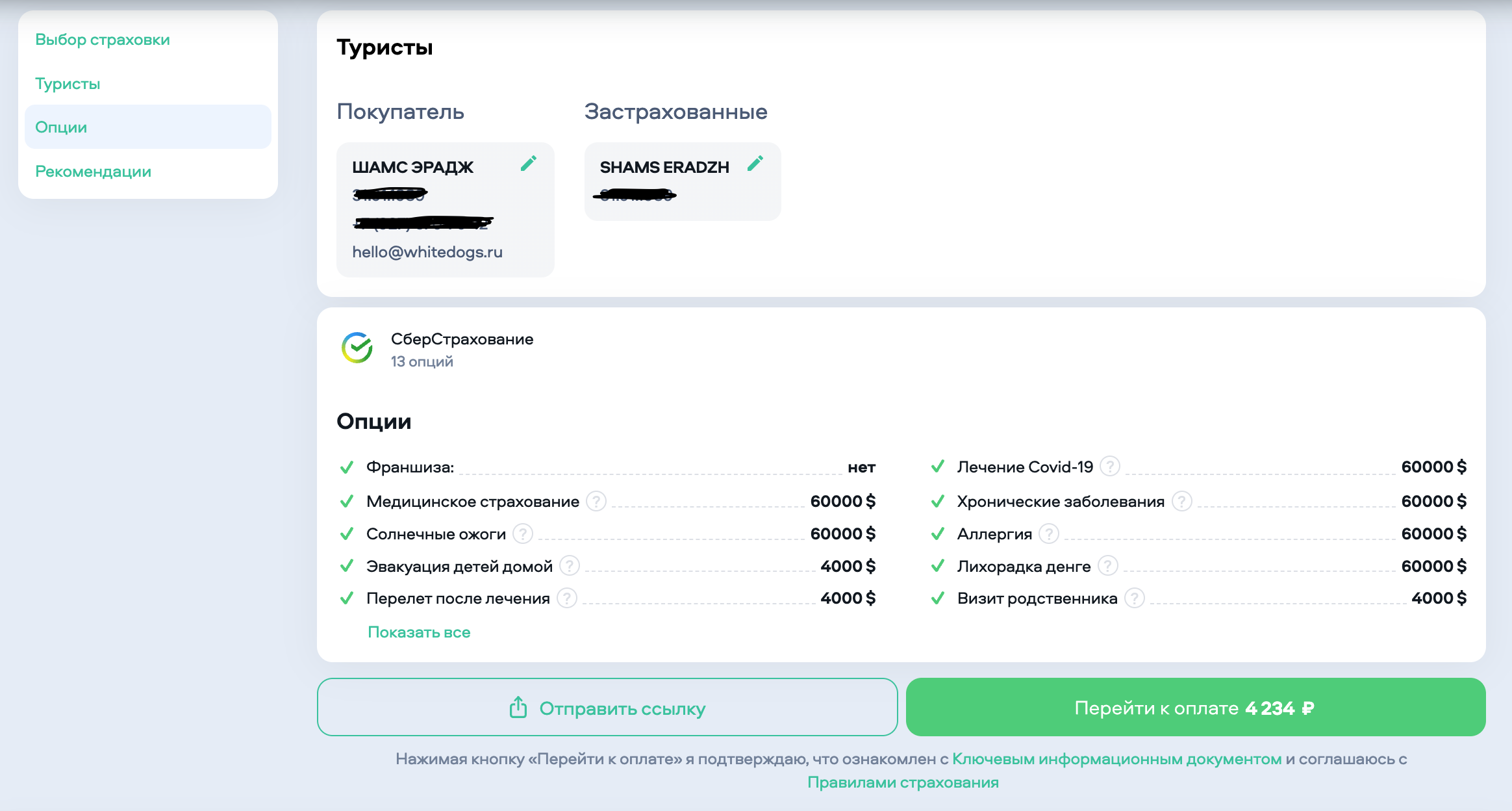Screen dimensions: 1512x811
Task: Click question mark beside Хронические заболевания
Action: click(x=1181, y=501)
